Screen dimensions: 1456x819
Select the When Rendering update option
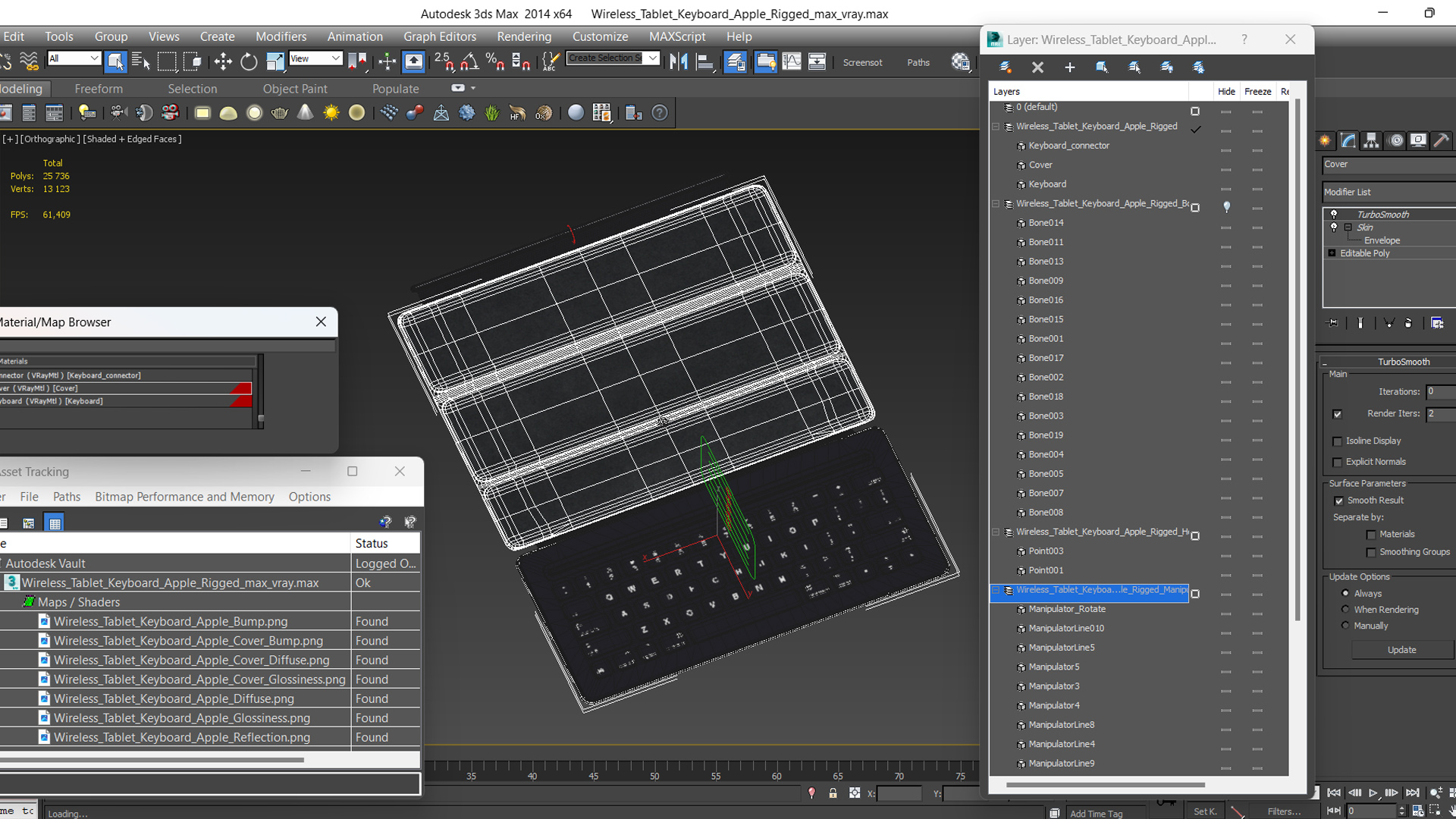point(1346,609)
